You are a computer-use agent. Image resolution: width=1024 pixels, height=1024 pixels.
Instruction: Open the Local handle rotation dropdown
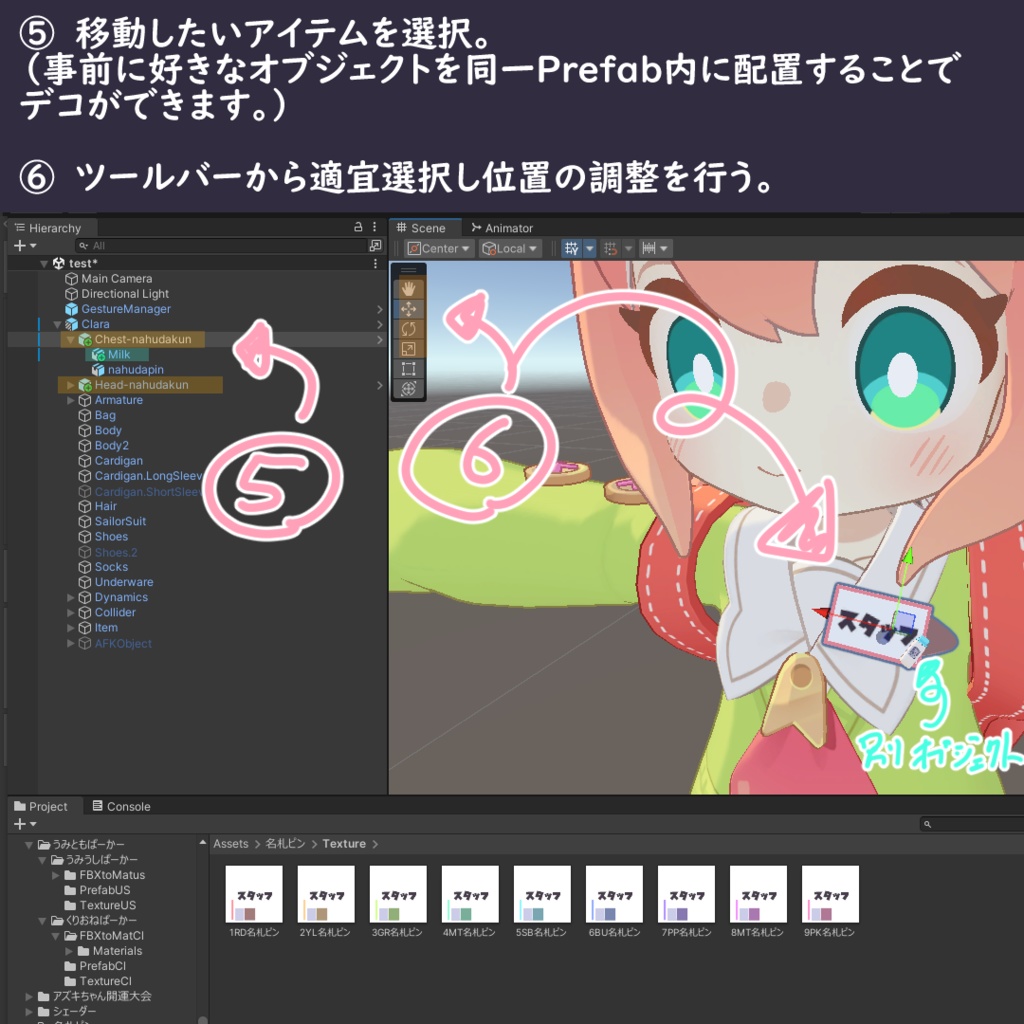coord(508,248)
